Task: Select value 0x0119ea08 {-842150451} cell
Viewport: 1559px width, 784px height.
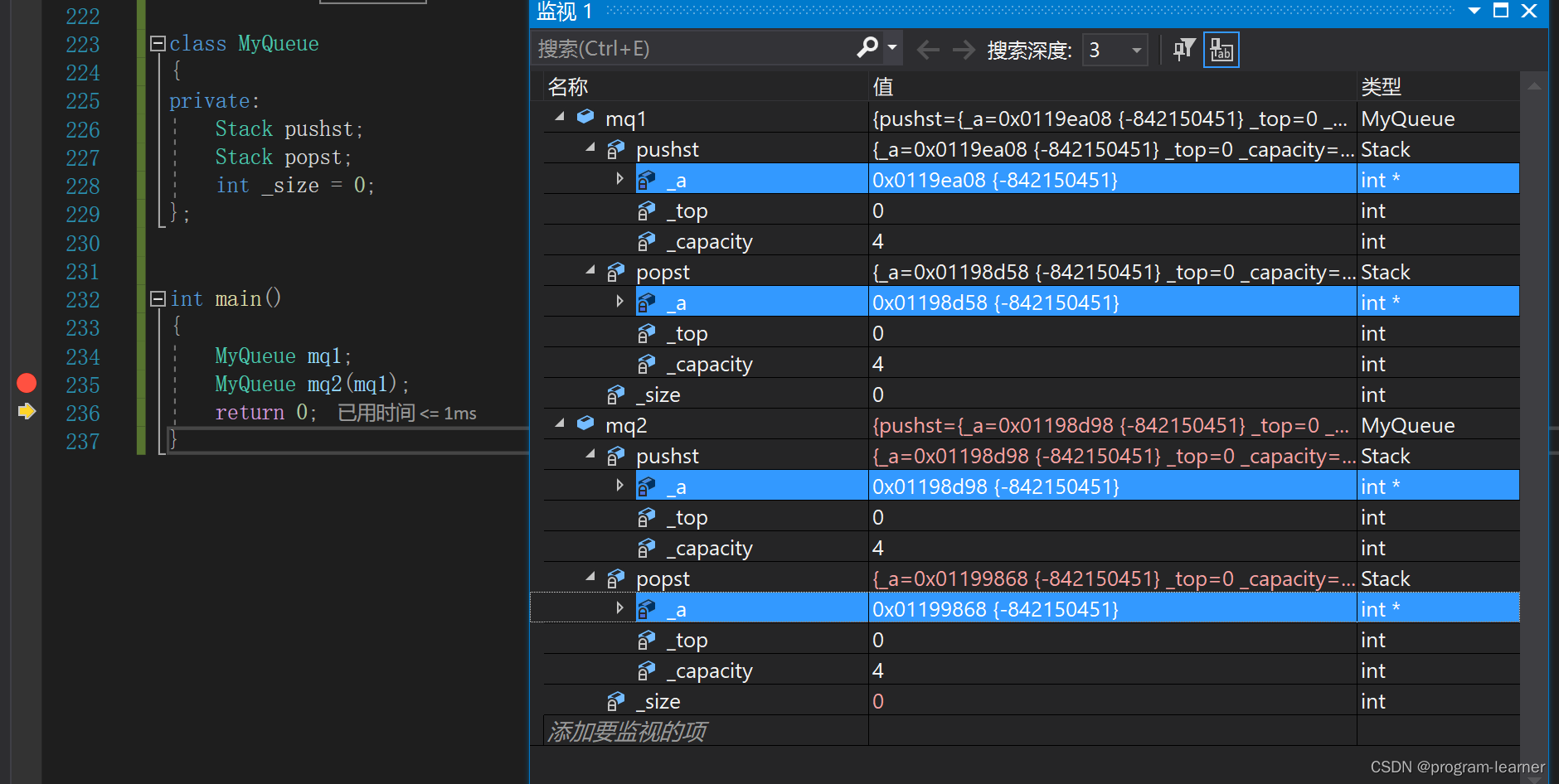Action: [1112, 180]
